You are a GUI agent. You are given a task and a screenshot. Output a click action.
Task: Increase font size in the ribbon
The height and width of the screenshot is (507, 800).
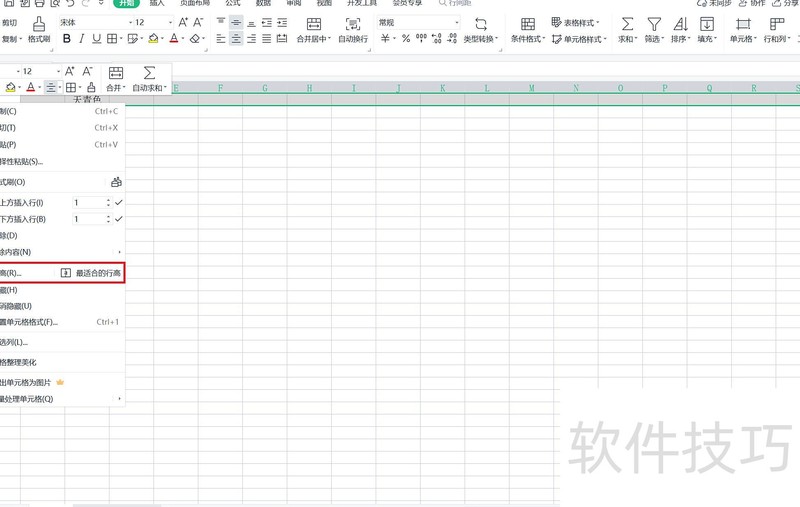point(183,22)
